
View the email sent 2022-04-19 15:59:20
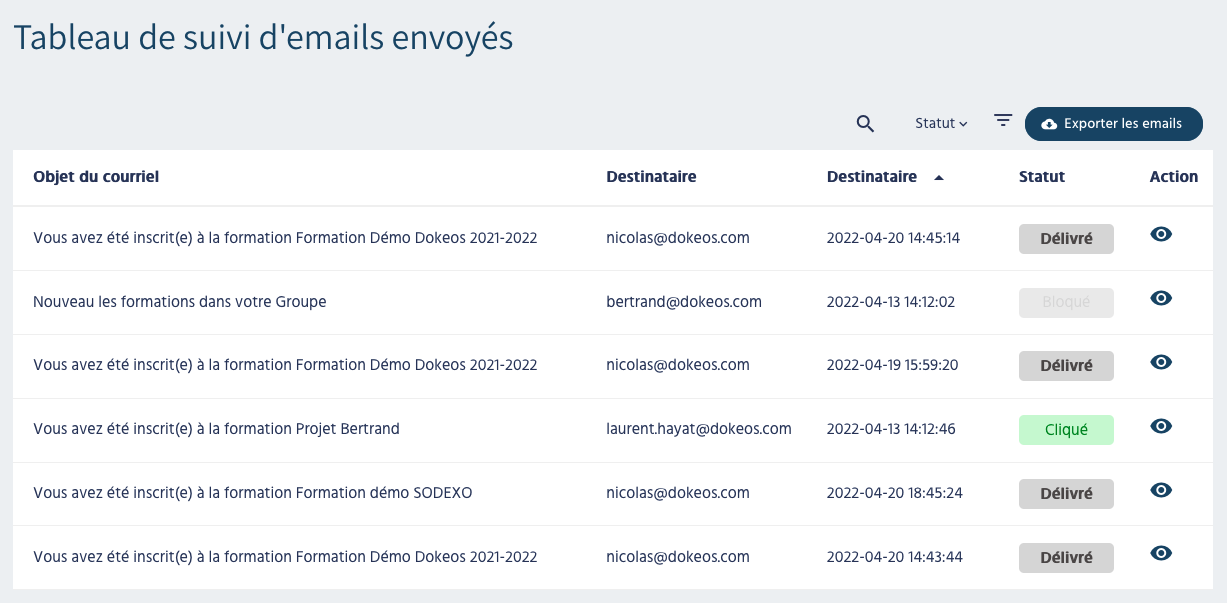pyautogui.click(x=1161, y=362)
